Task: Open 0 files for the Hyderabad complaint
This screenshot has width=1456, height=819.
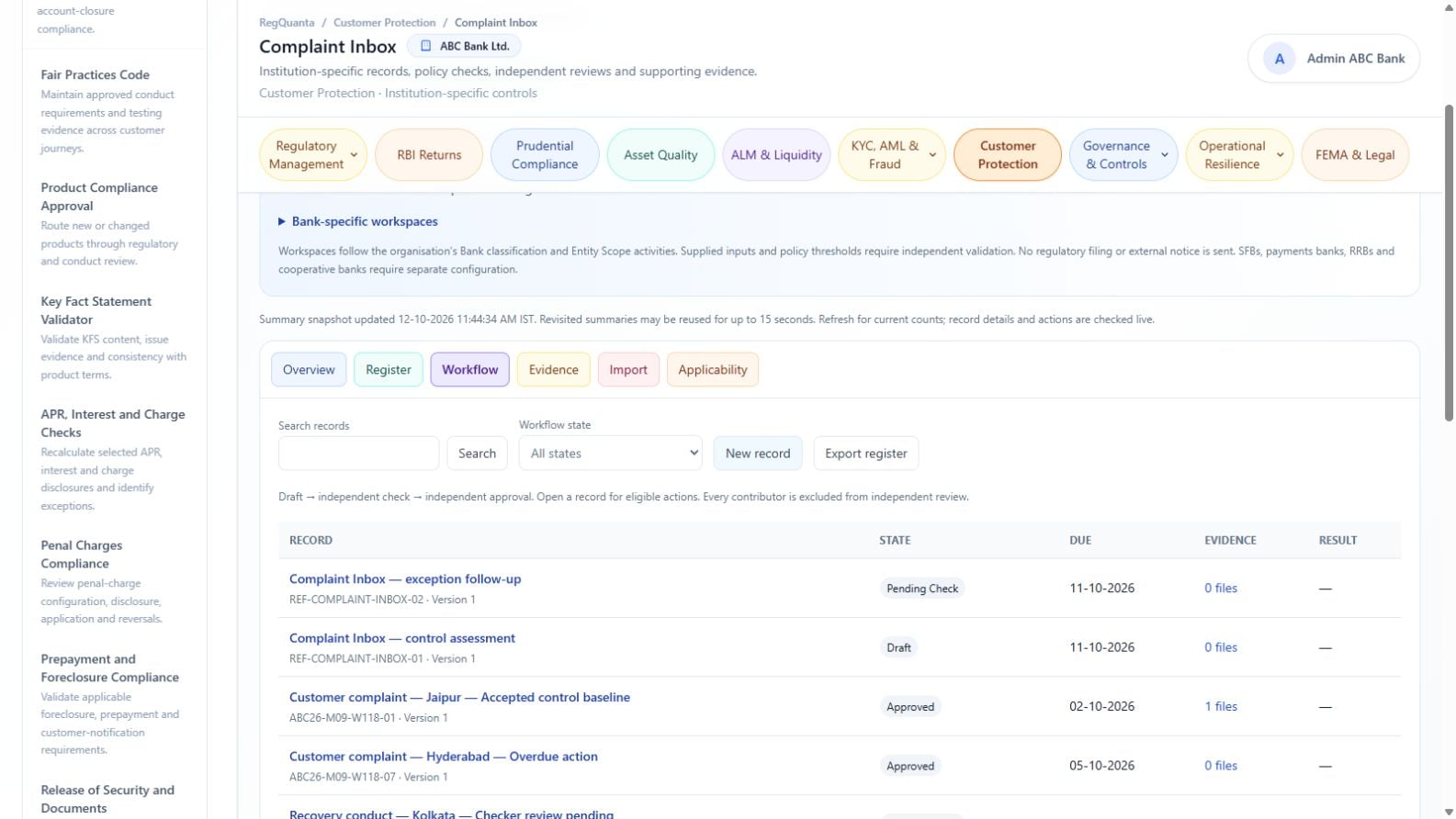Action: click(1221, 766)
